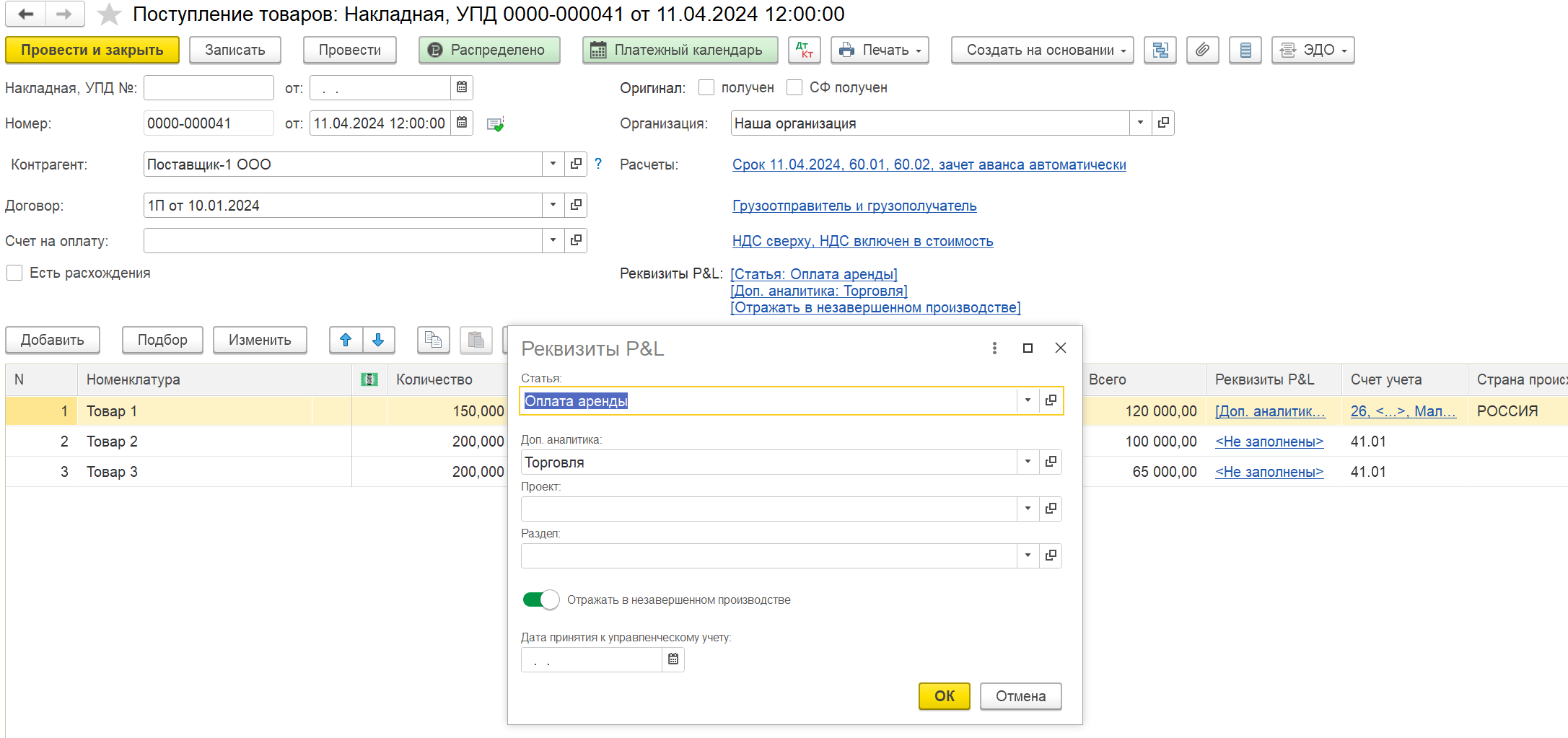Open attached files paperclip icon
Image resolution: width=1568 pixels, height=738 pixels.
[1202, 50]
